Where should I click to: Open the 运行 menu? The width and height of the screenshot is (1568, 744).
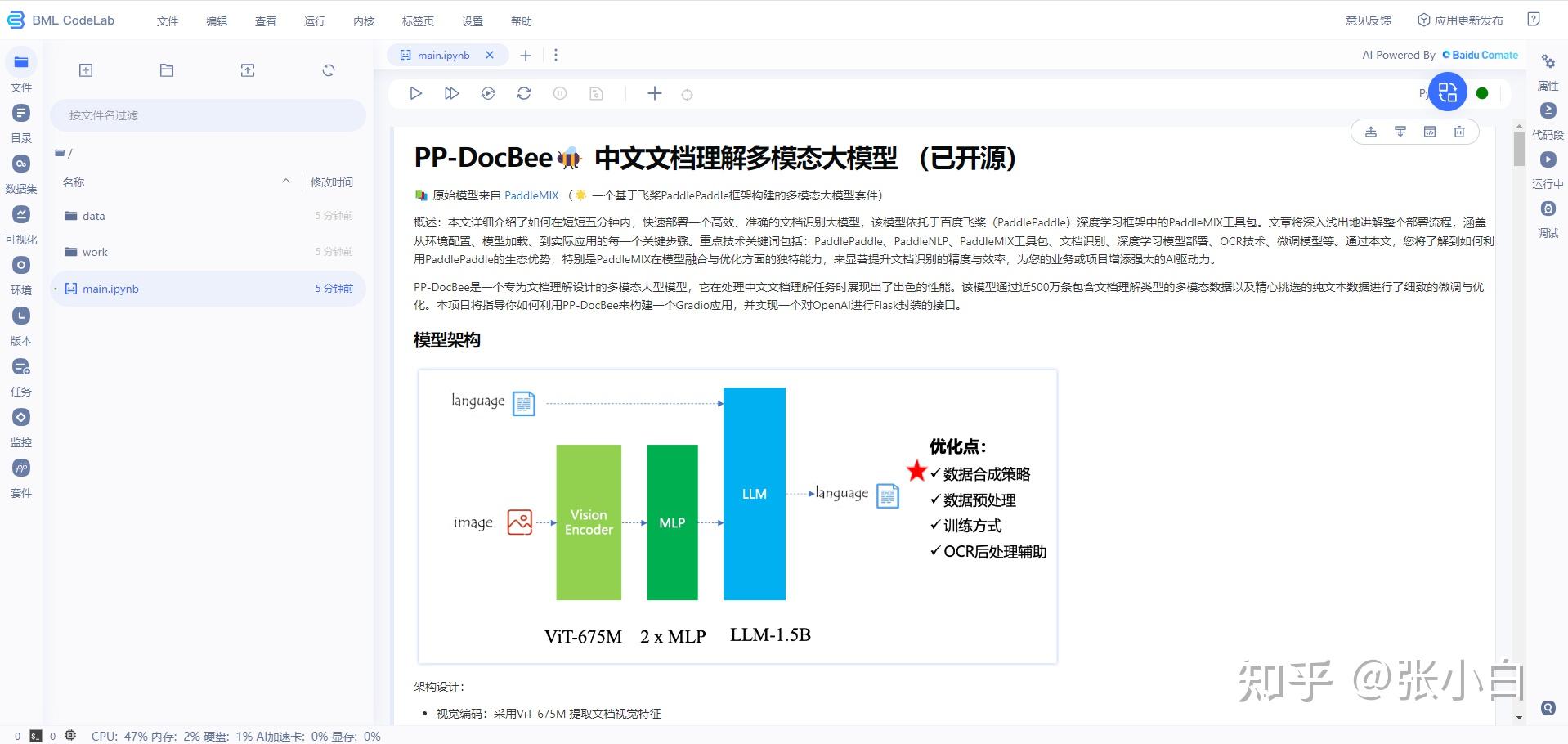pyautogui.click(x=314, y=20)
